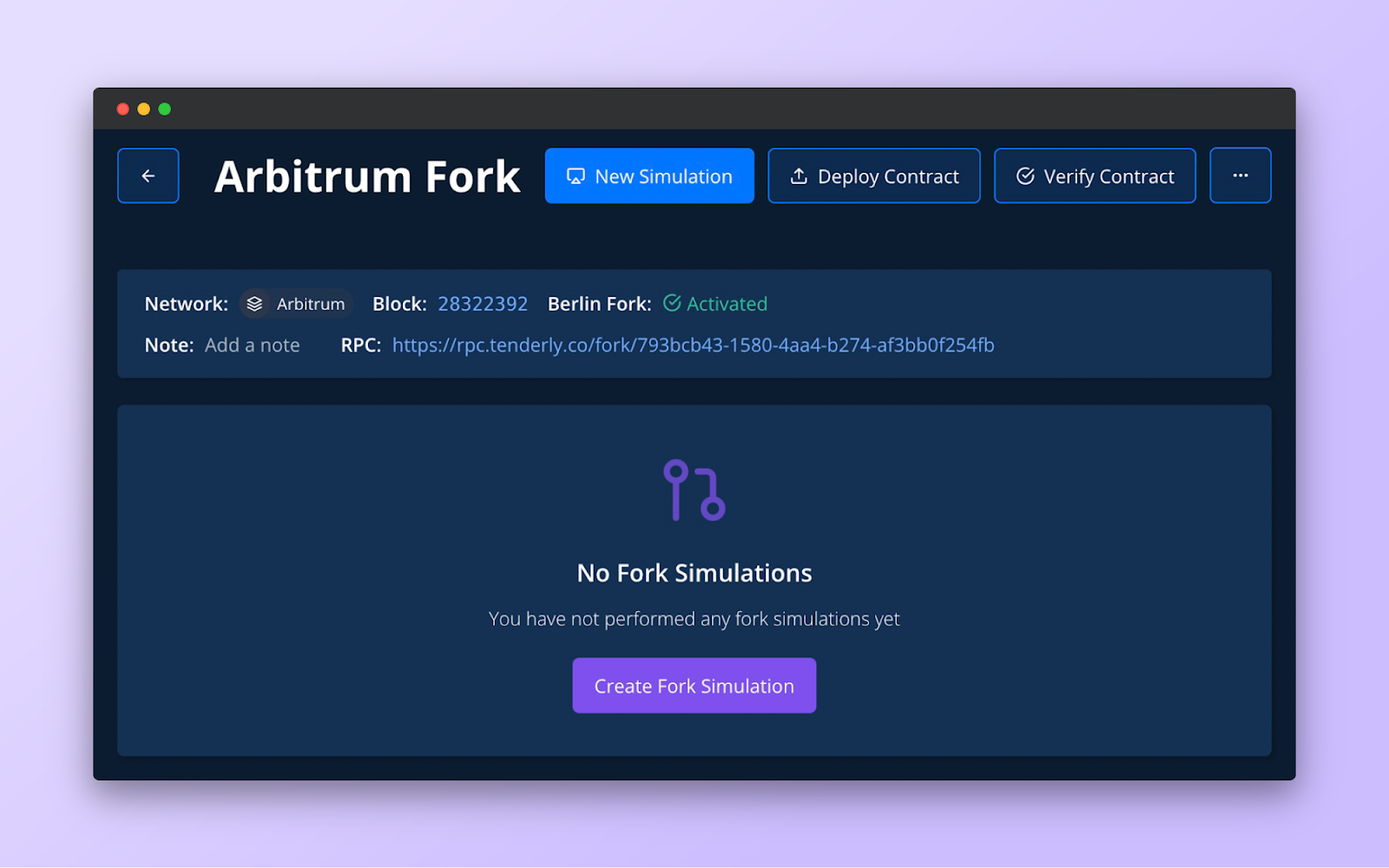Click the Berlin Fork: label
1389x868 pixels.
coord(600,304)
